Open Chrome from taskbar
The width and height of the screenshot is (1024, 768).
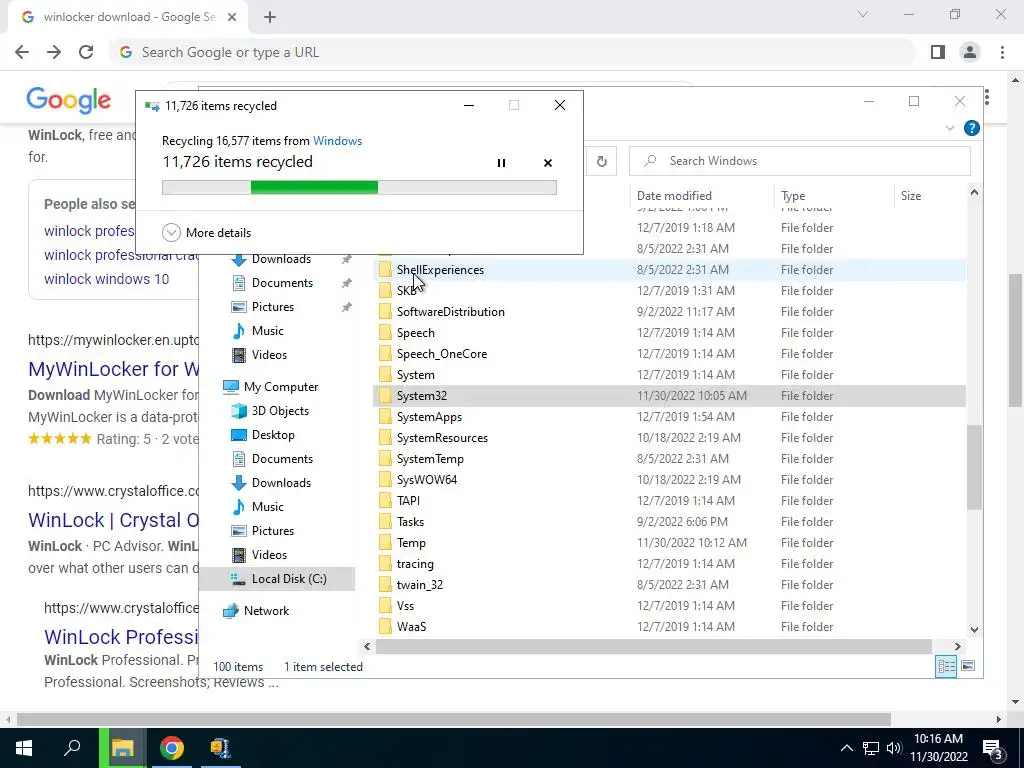[x=172, y=748]
